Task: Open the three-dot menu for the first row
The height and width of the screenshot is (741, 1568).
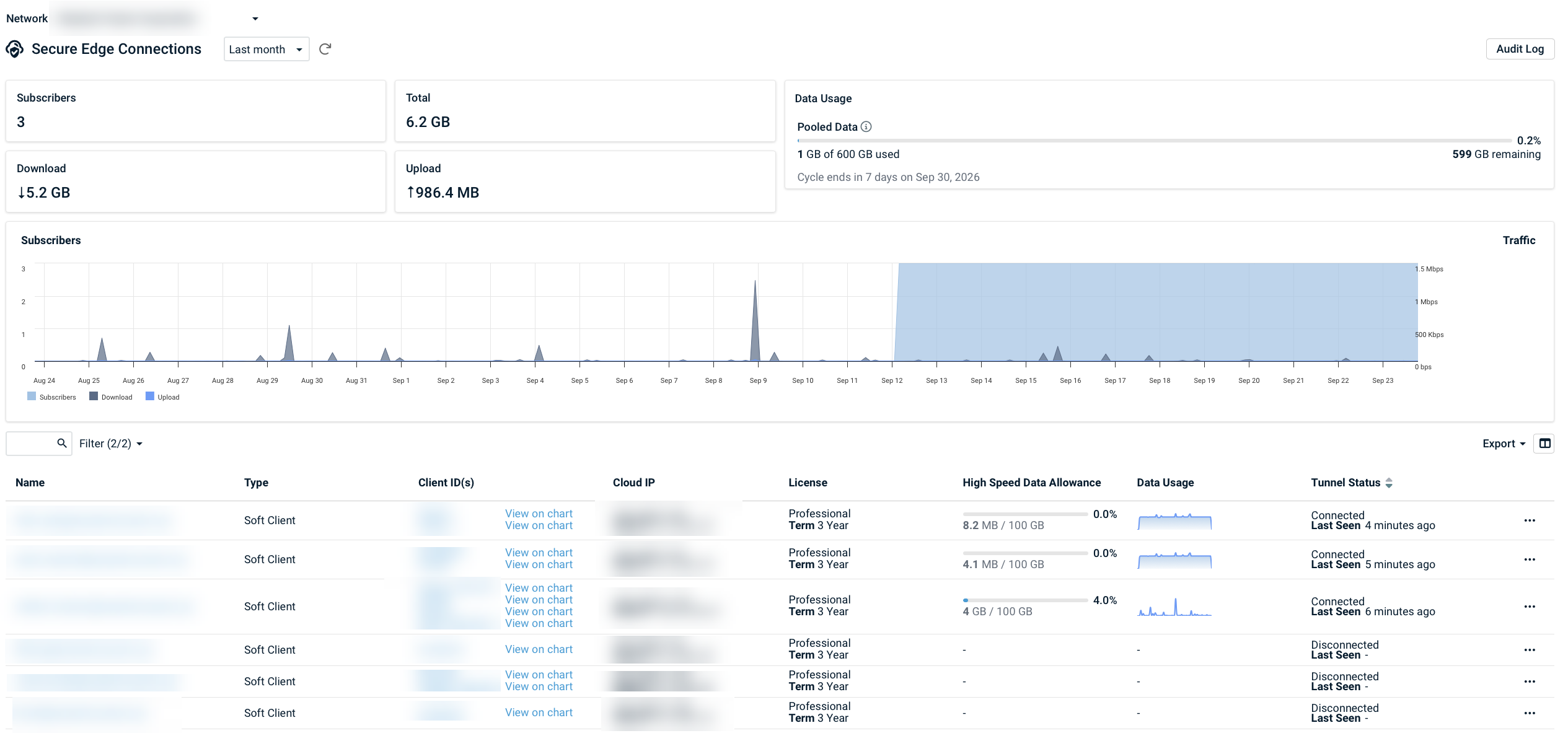Action: click(x=1530, y=520)
